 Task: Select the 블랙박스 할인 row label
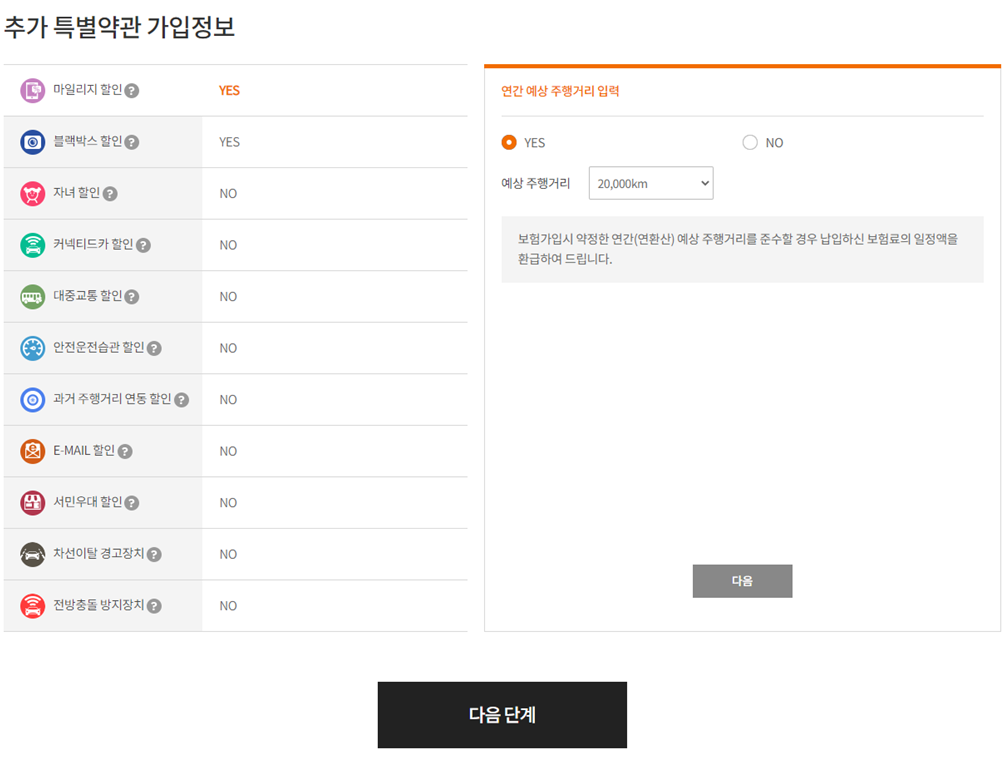(87, 141)
